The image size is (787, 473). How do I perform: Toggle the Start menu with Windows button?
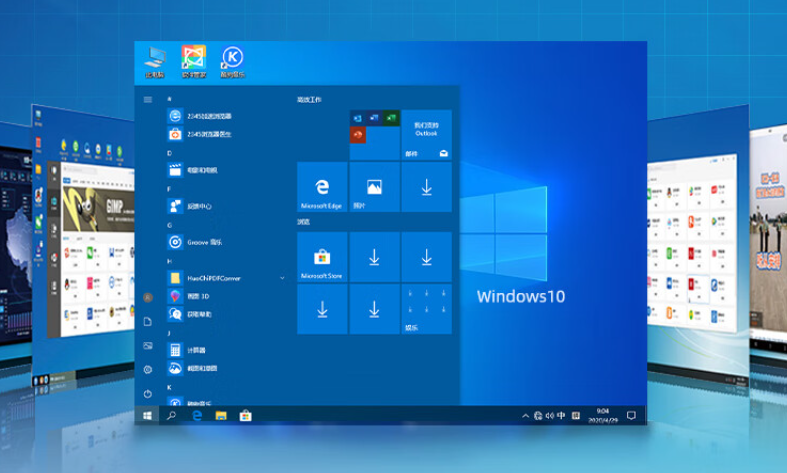click(146, 415)
